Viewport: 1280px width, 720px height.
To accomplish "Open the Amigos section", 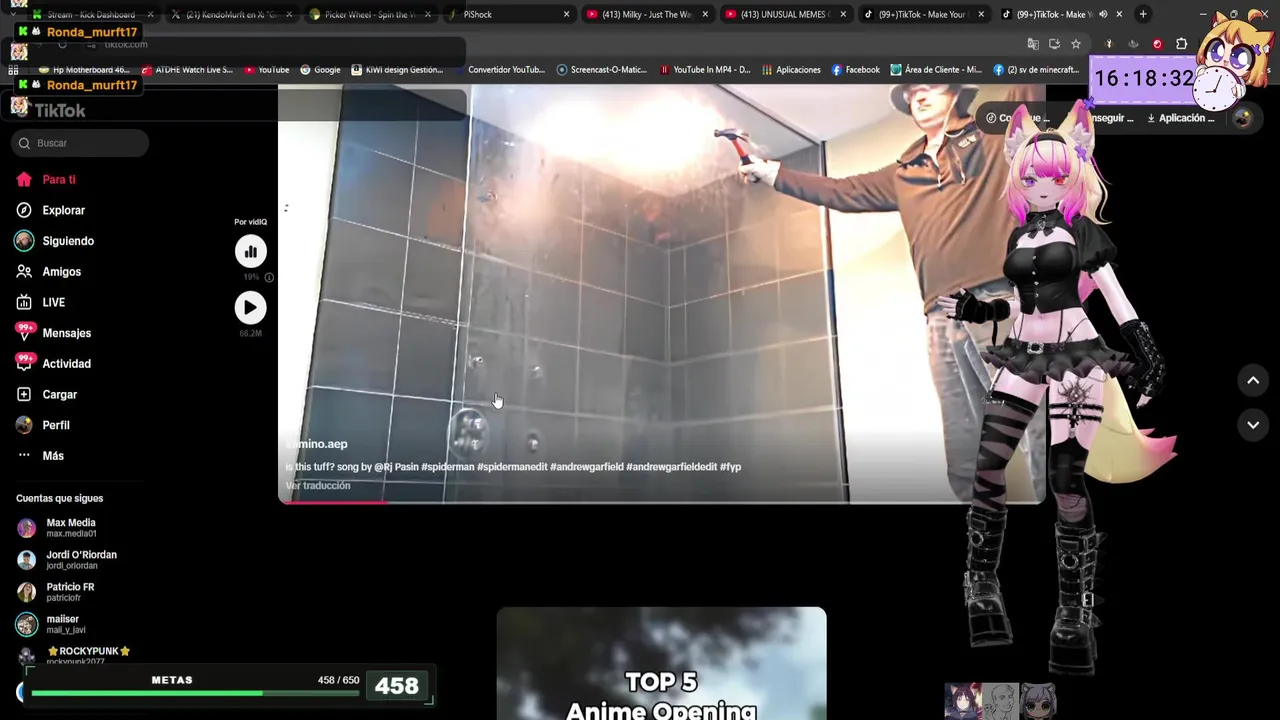I will point(61,272).
